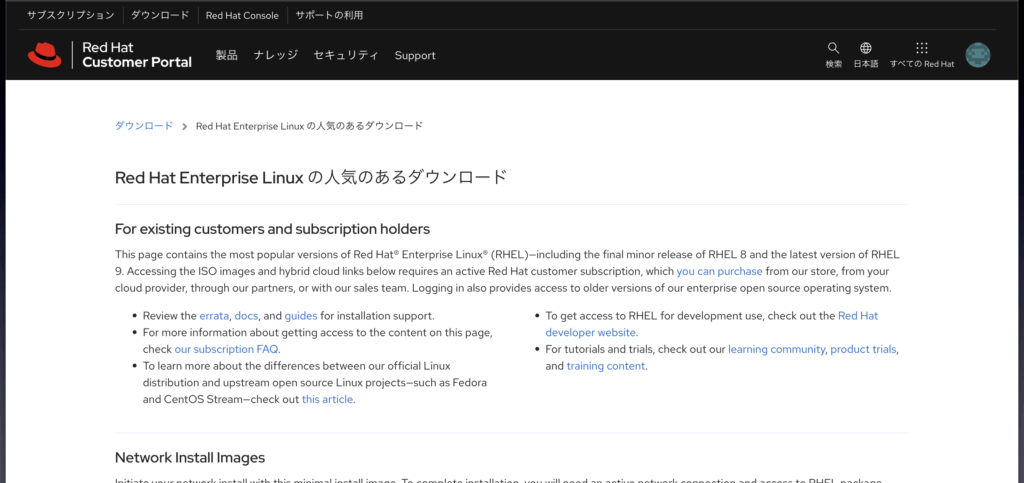
Task: Click サポートの利用 in top bar
Action: click(x=330, y=15)
